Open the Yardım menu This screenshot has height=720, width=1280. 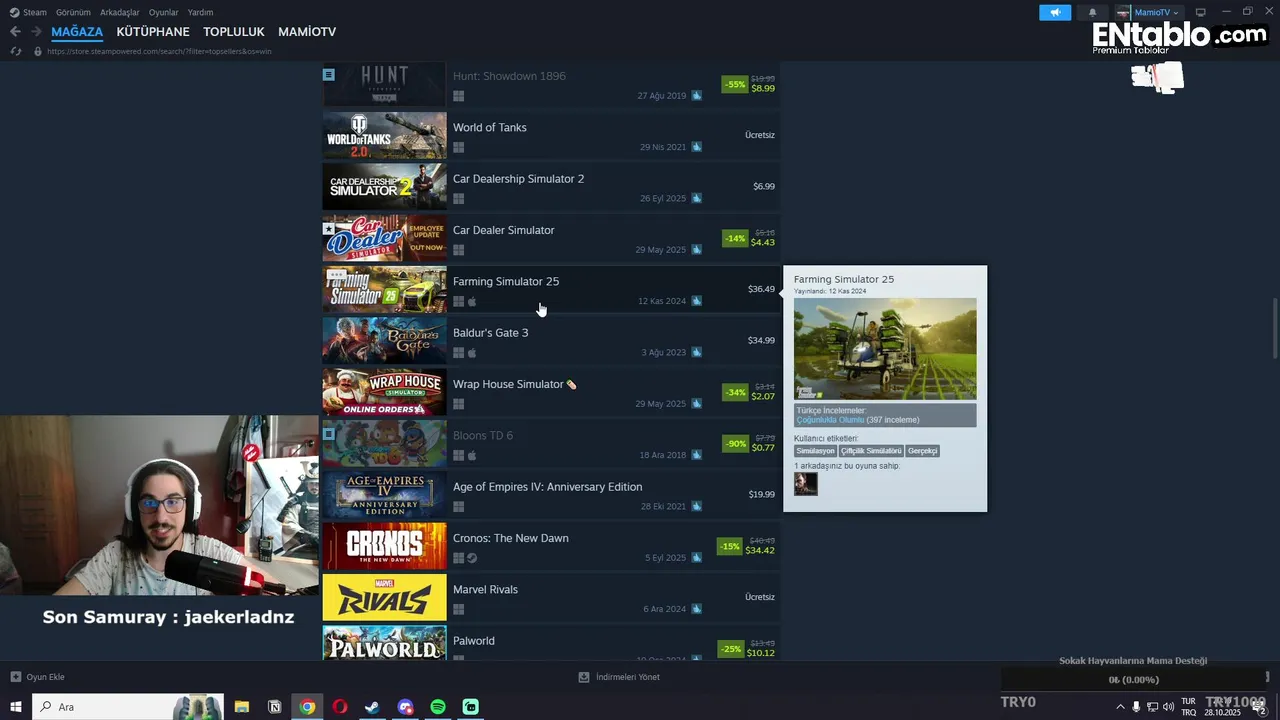pyautogui.click(x=201, y=12)
